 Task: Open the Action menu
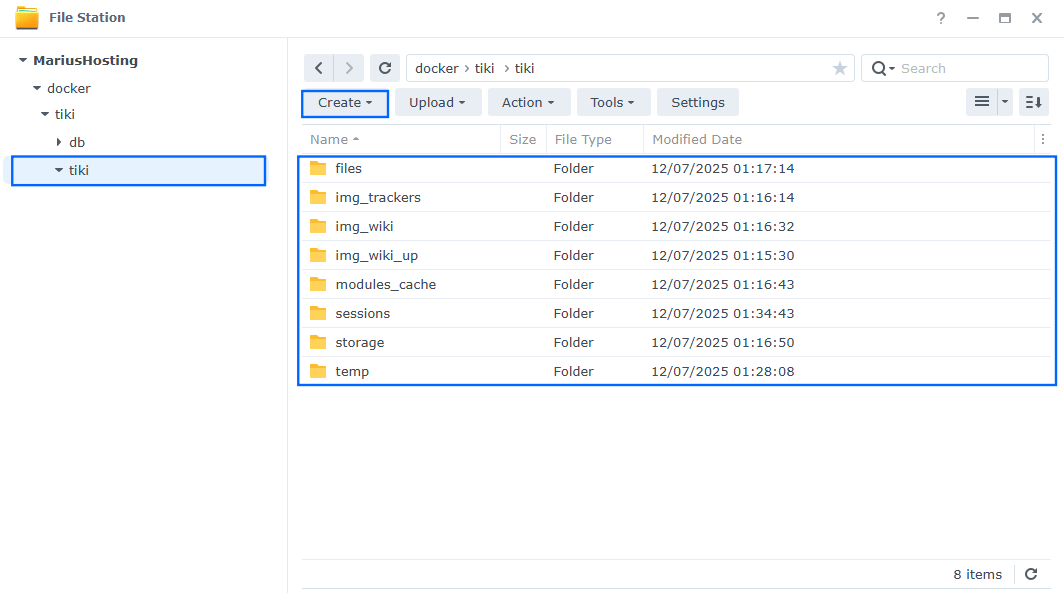coord(529,102)
